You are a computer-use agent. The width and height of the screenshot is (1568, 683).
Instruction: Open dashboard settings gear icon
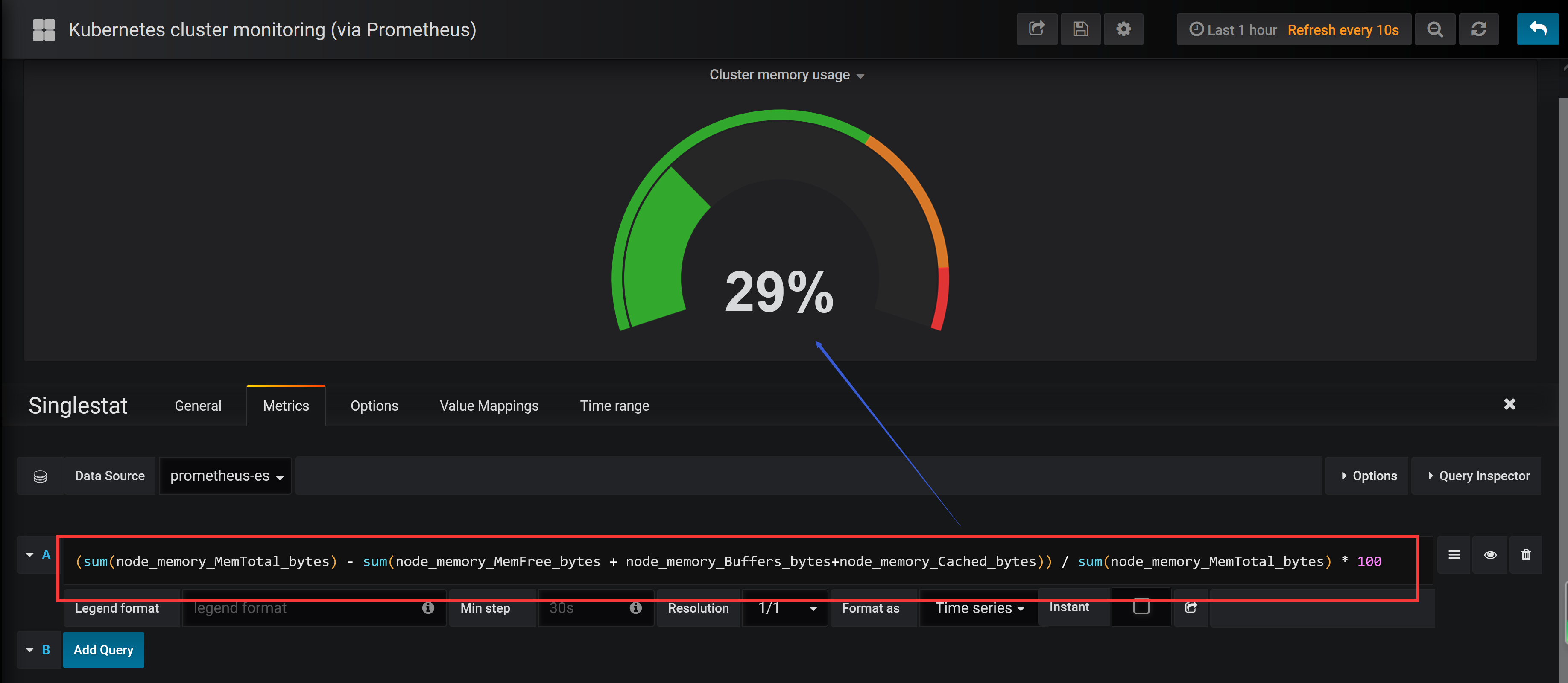[1123, 29]
